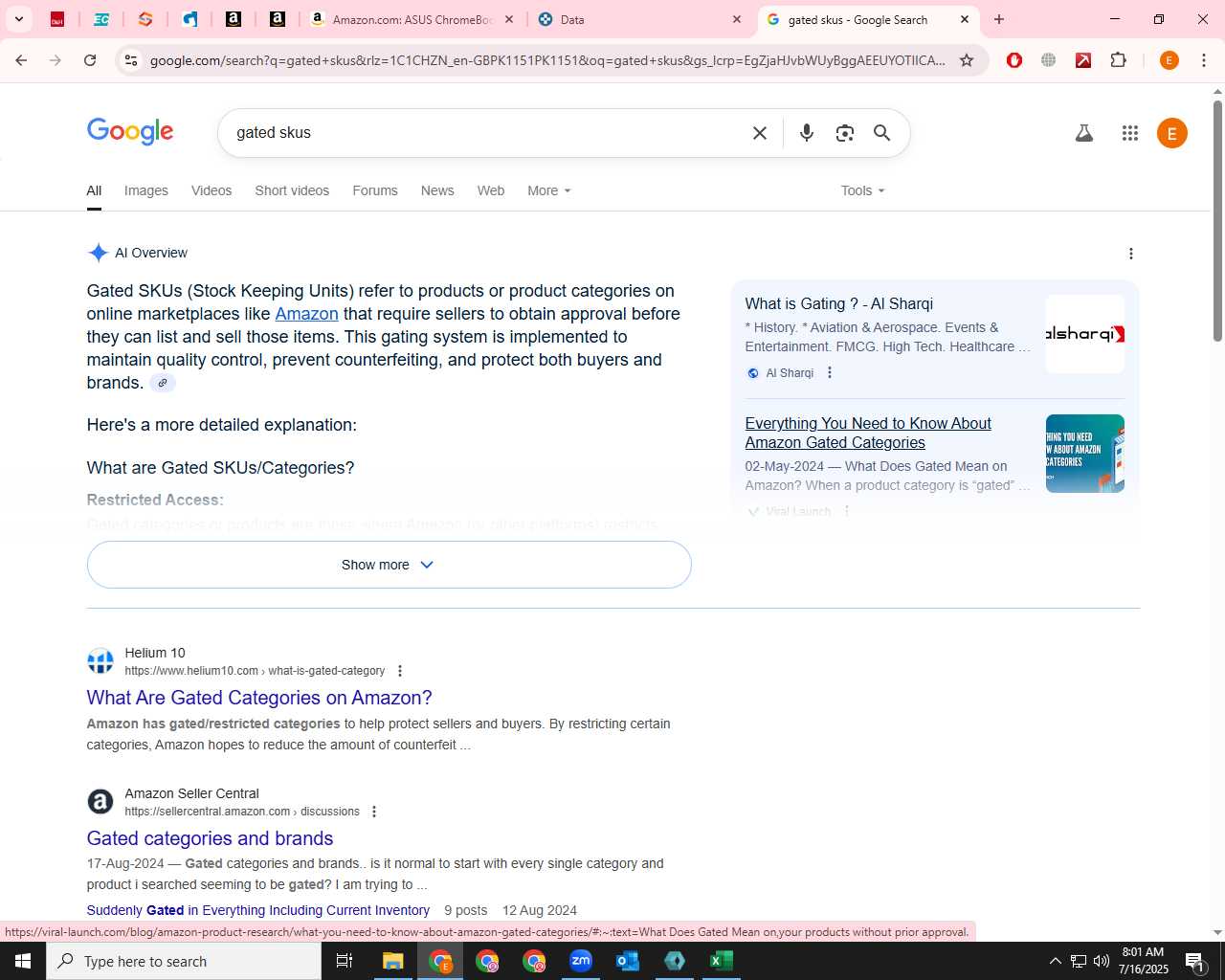This screenshot has height=980, width=1225.
Task: Open 'Suddenly Gated in Everything' discussion link
Action: pos(258,910)
